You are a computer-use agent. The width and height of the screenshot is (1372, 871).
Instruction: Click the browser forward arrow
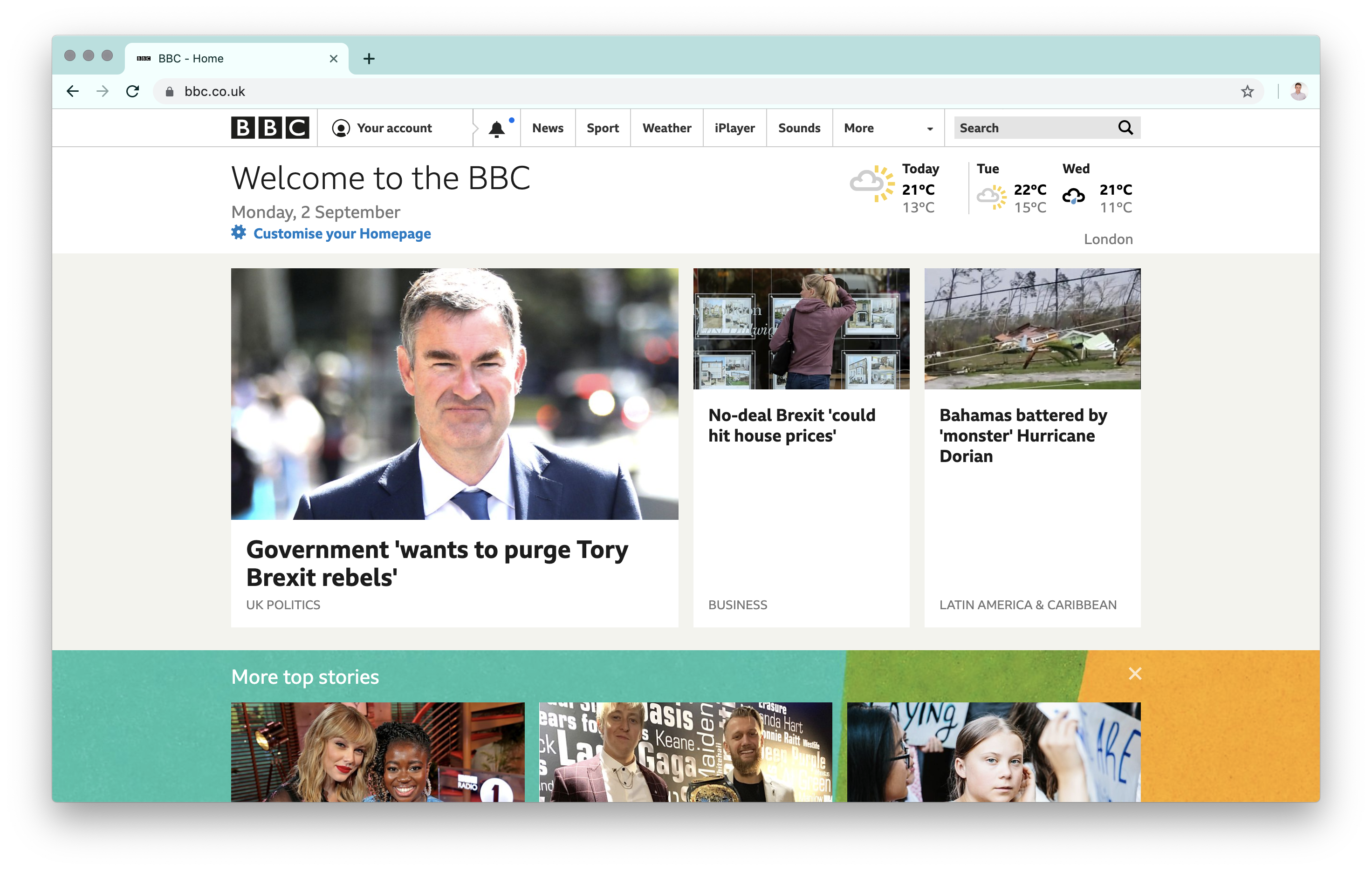click(103, 91)
